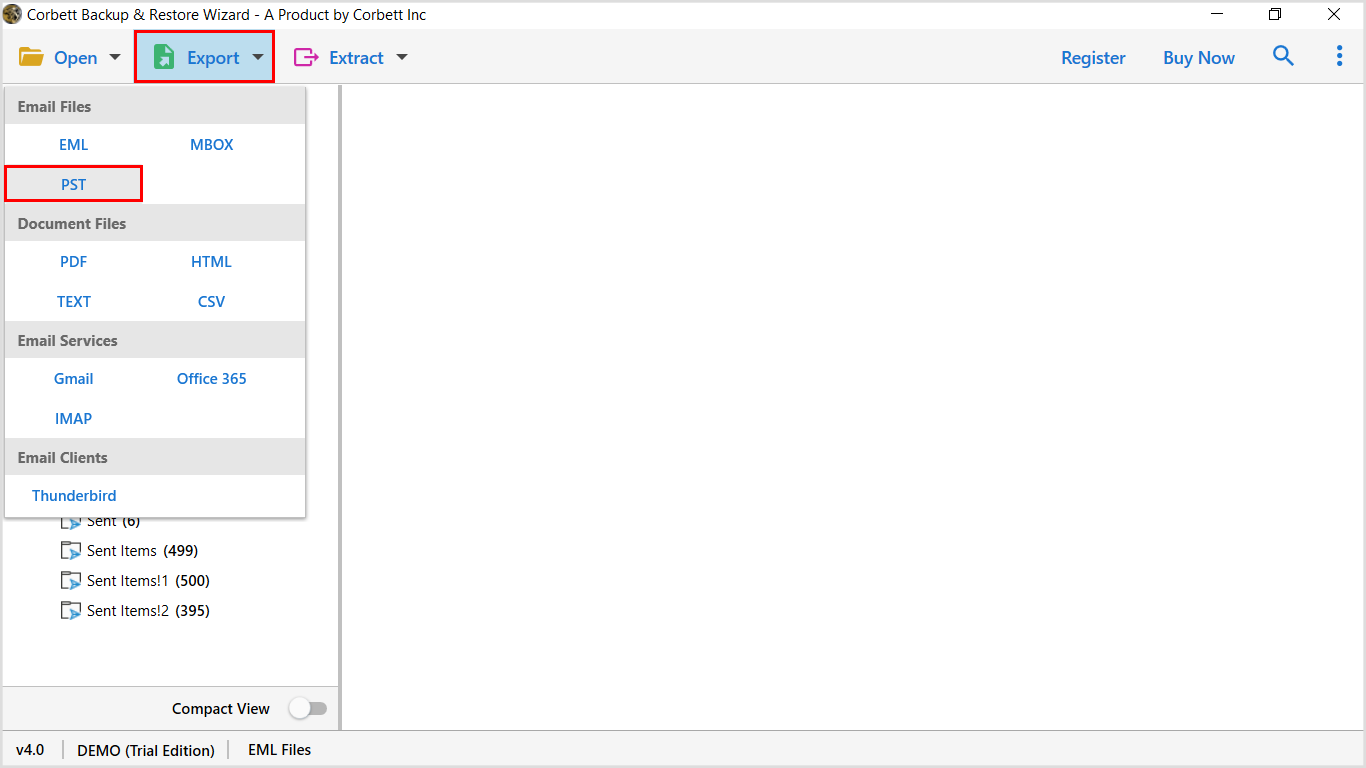
Task: Collapse the Export dropdown arrow
Action: click(258, 57)
